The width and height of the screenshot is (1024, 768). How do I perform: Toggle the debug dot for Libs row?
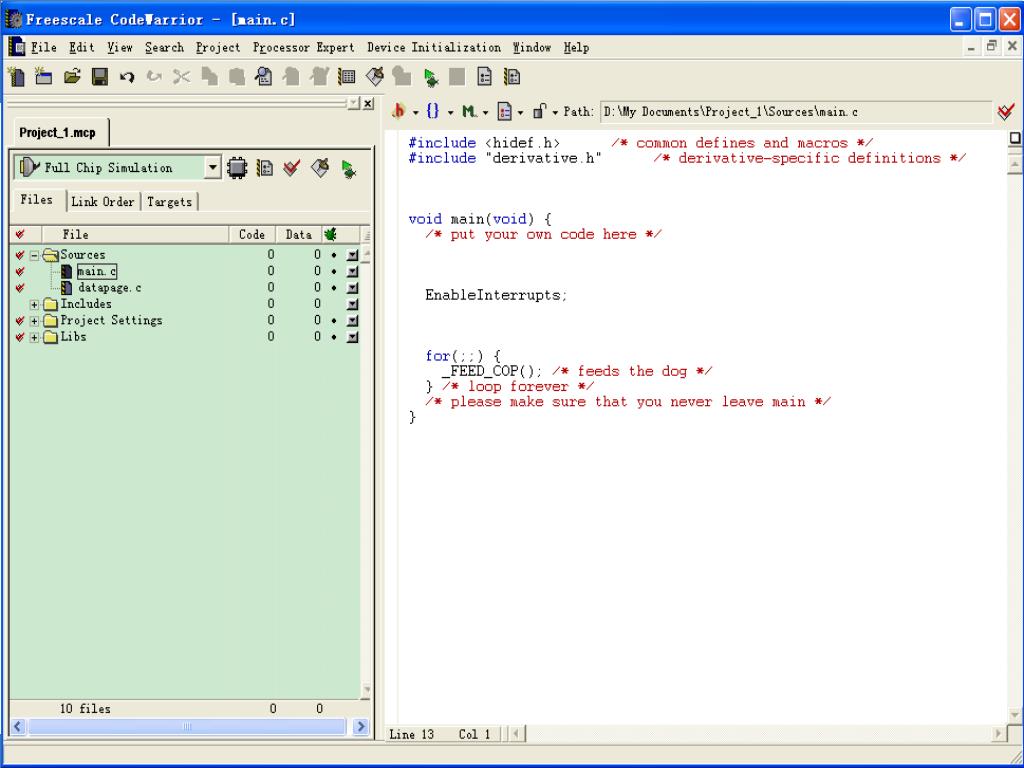coord(334,337)
